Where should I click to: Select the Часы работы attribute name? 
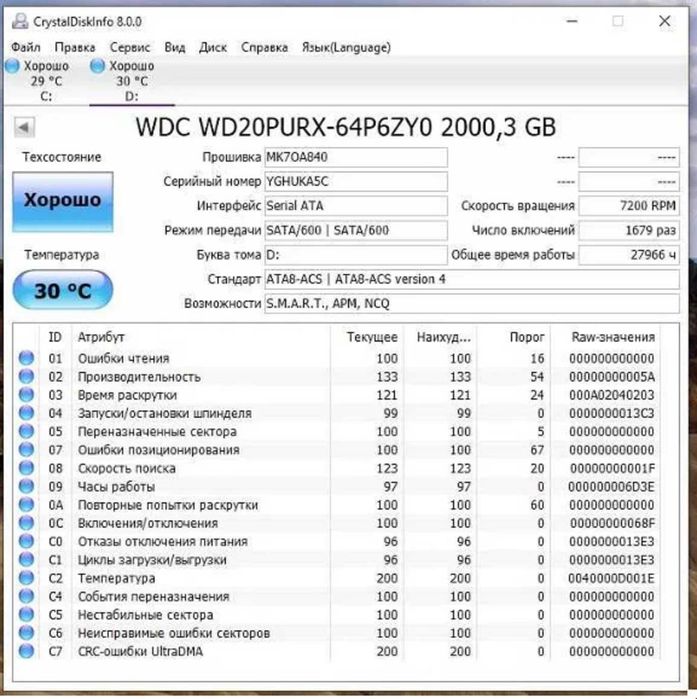click(116, 487)
